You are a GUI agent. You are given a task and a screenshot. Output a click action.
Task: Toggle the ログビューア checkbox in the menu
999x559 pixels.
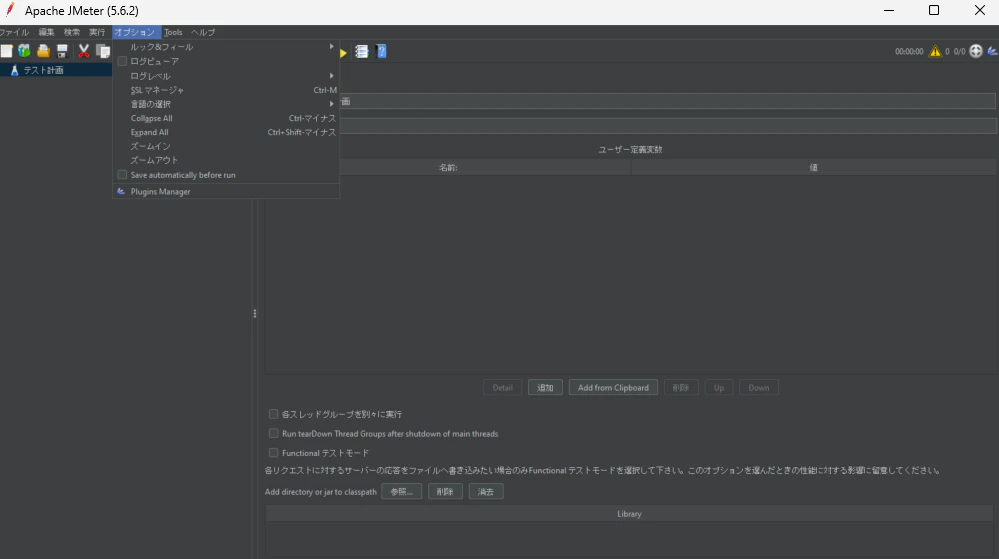pos(122,61)
